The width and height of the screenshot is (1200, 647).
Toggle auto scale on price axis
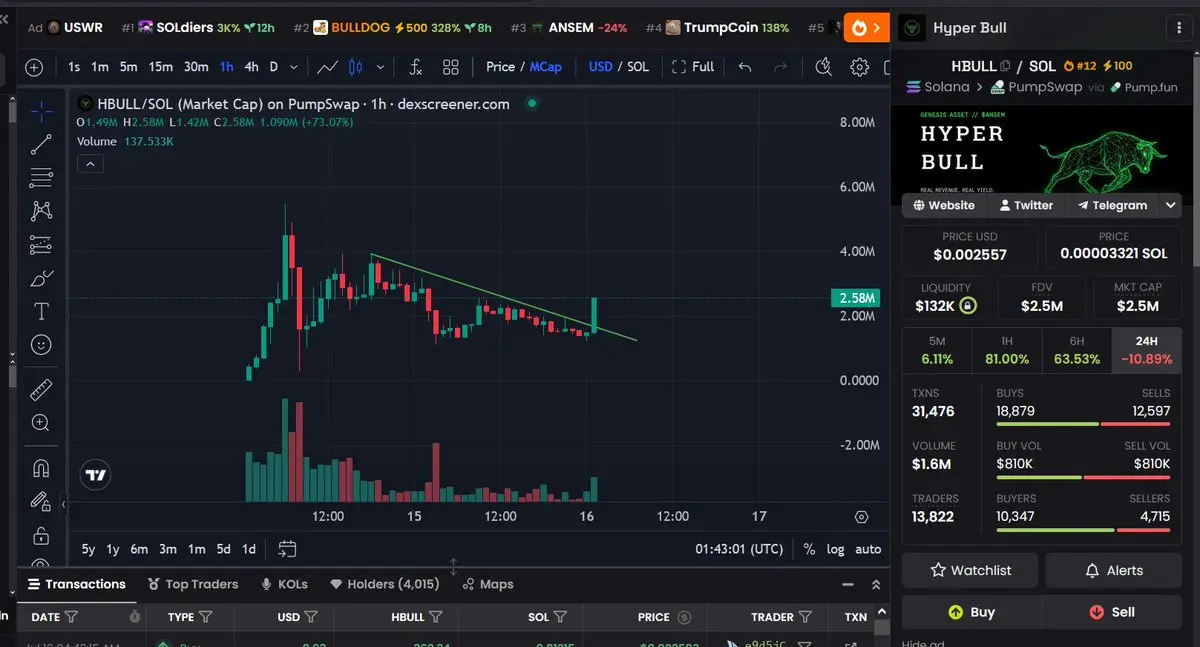[x=868, y=549]
